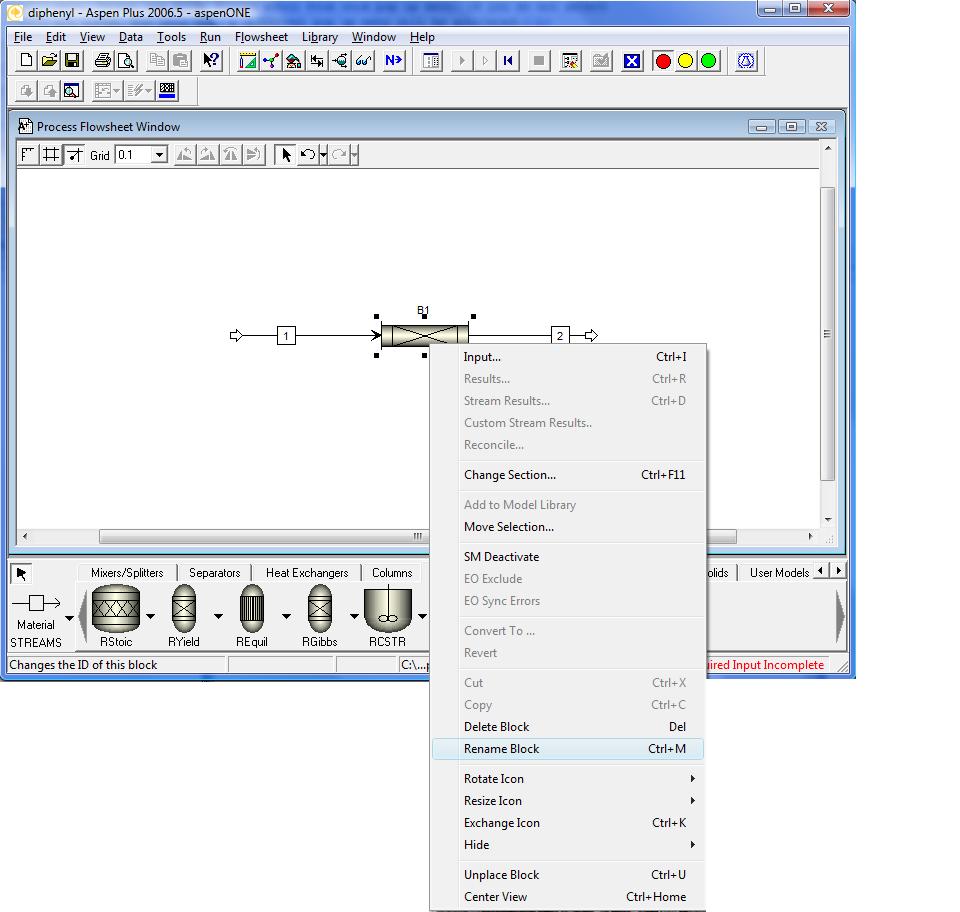Choose Rename Block from the context menu
Image resolution: width=960 pixels, height=912 pixels.
[568, 749]
